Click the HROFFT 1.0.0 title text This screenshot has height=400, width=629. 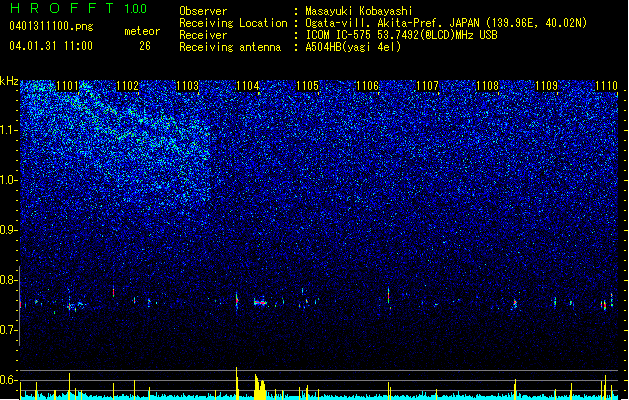78,8
